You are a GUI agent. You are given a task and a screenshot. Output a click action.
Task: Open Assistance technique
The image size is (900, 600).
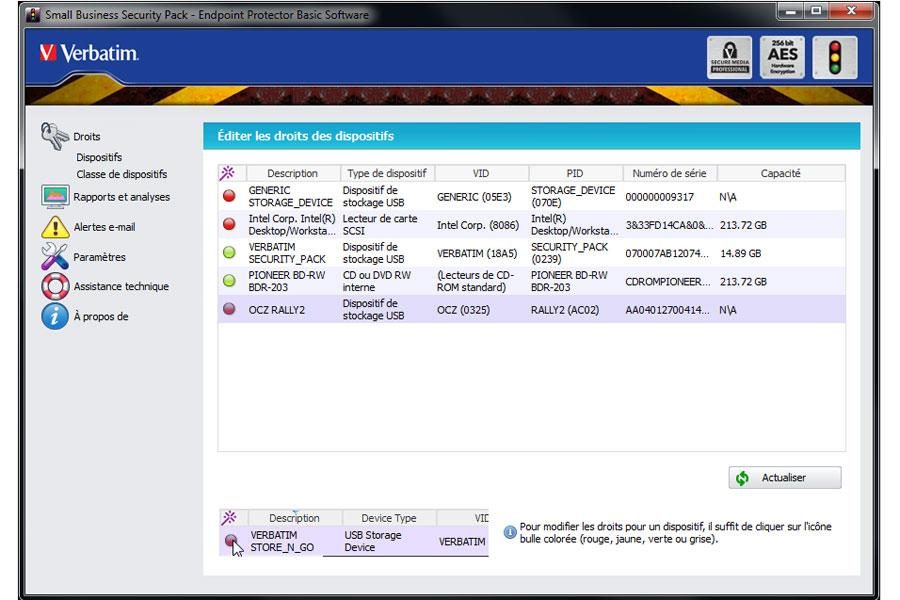121,287
